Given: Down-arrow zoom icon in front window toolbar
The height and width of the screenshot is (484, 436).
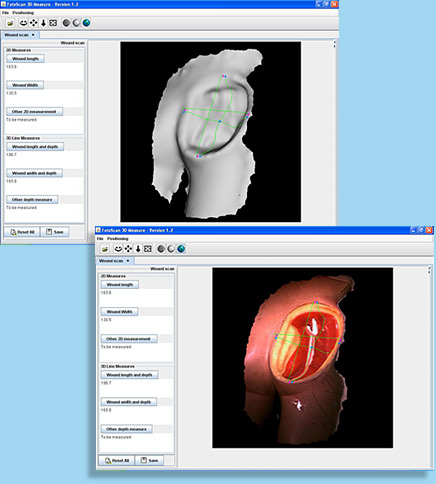Looking at the screenshot, I should tap(138, 249).
